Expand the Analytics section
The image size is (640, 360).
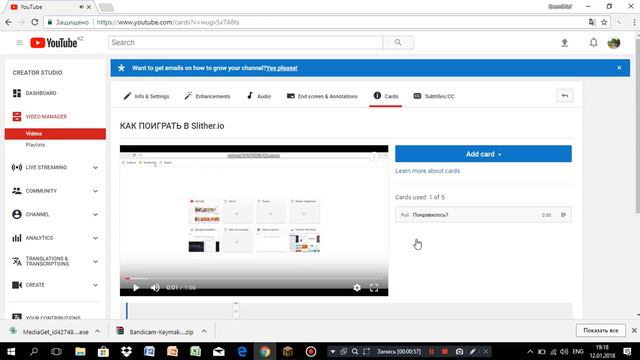click(95, 238)
